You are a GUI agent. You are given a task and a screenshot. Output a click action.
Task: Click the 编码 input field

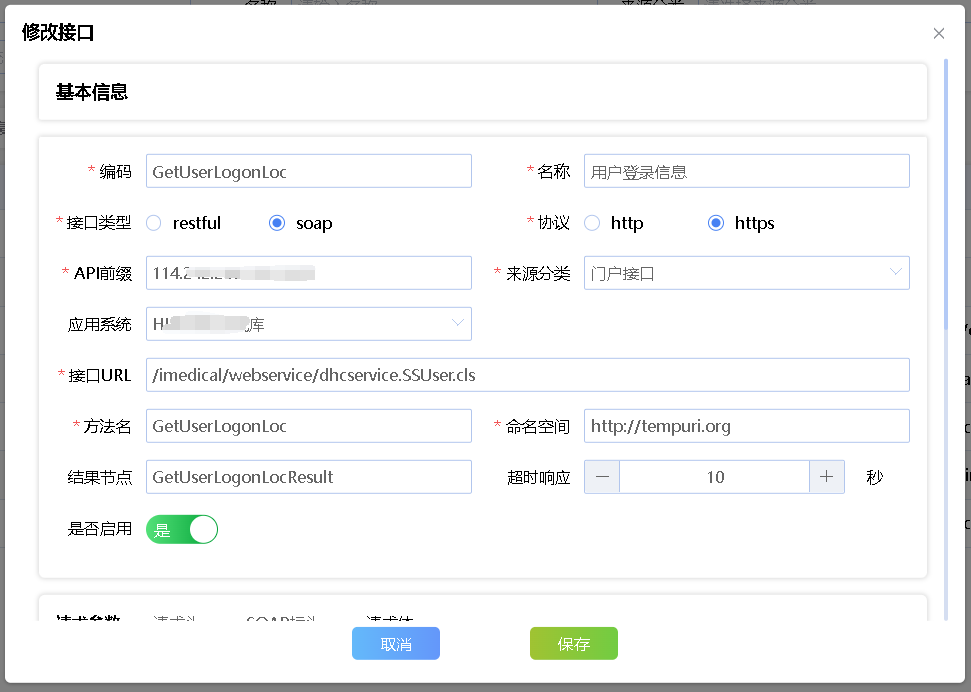[x=308, y=171]
